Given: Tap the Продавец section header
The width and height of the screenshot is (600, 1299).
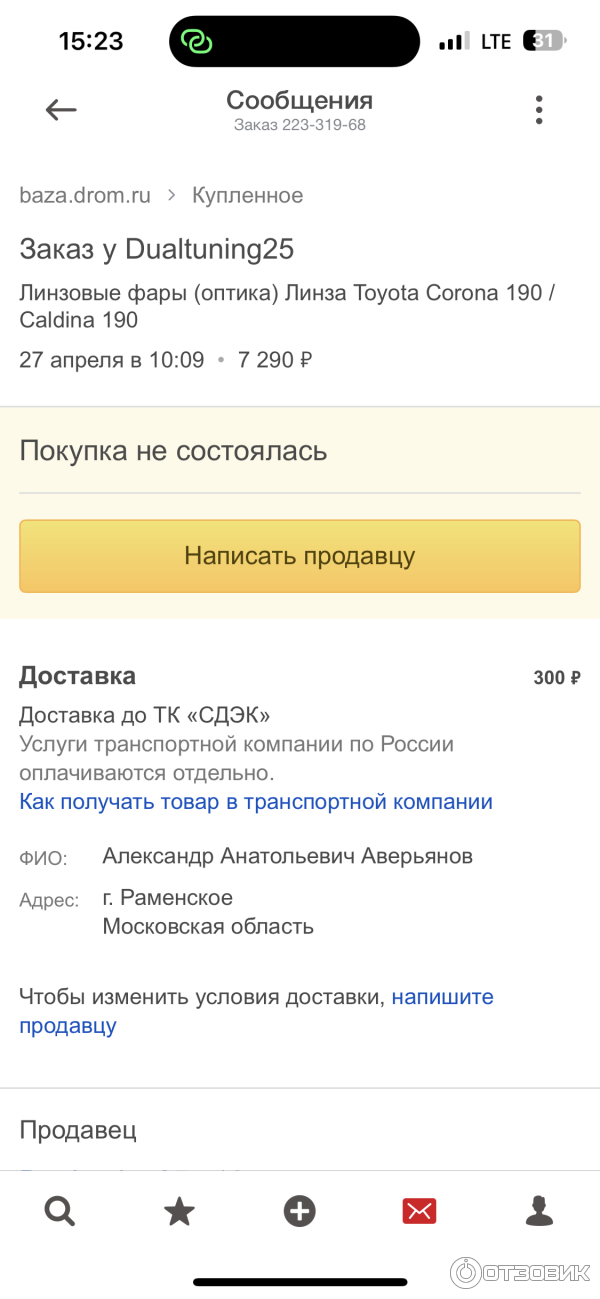Looking at the screenshot, I should point(77,1129).
